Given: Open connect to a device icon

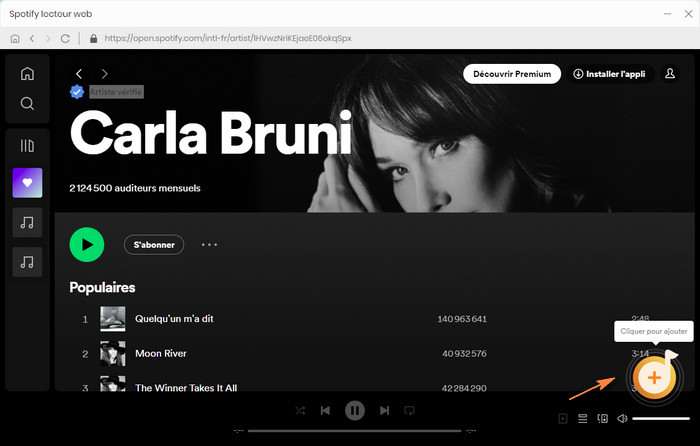Looking at the screenshot, I should coord(603,418).
